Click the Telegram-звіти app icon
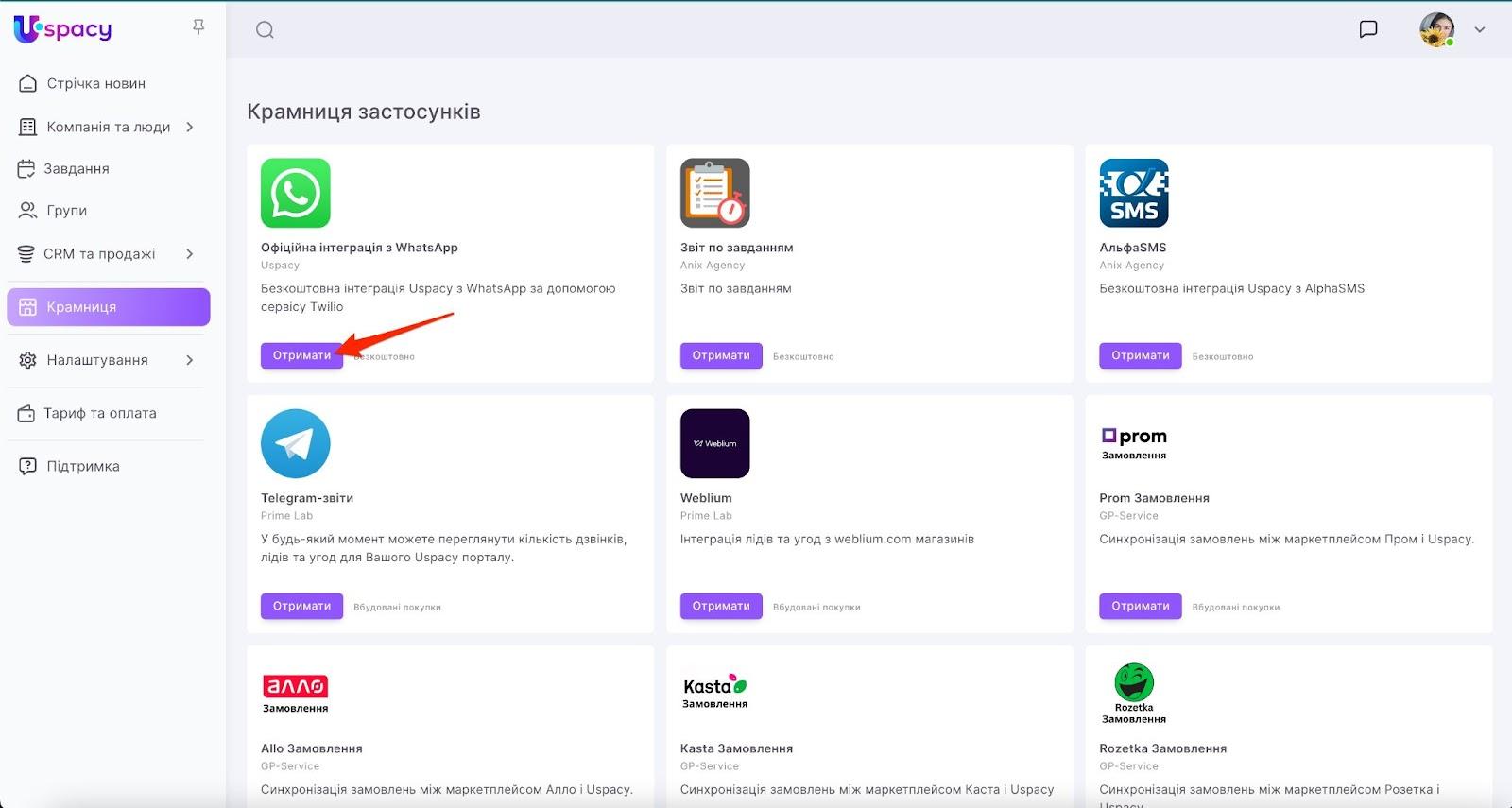Viewport: 1512px width, 808px height. 296,443
